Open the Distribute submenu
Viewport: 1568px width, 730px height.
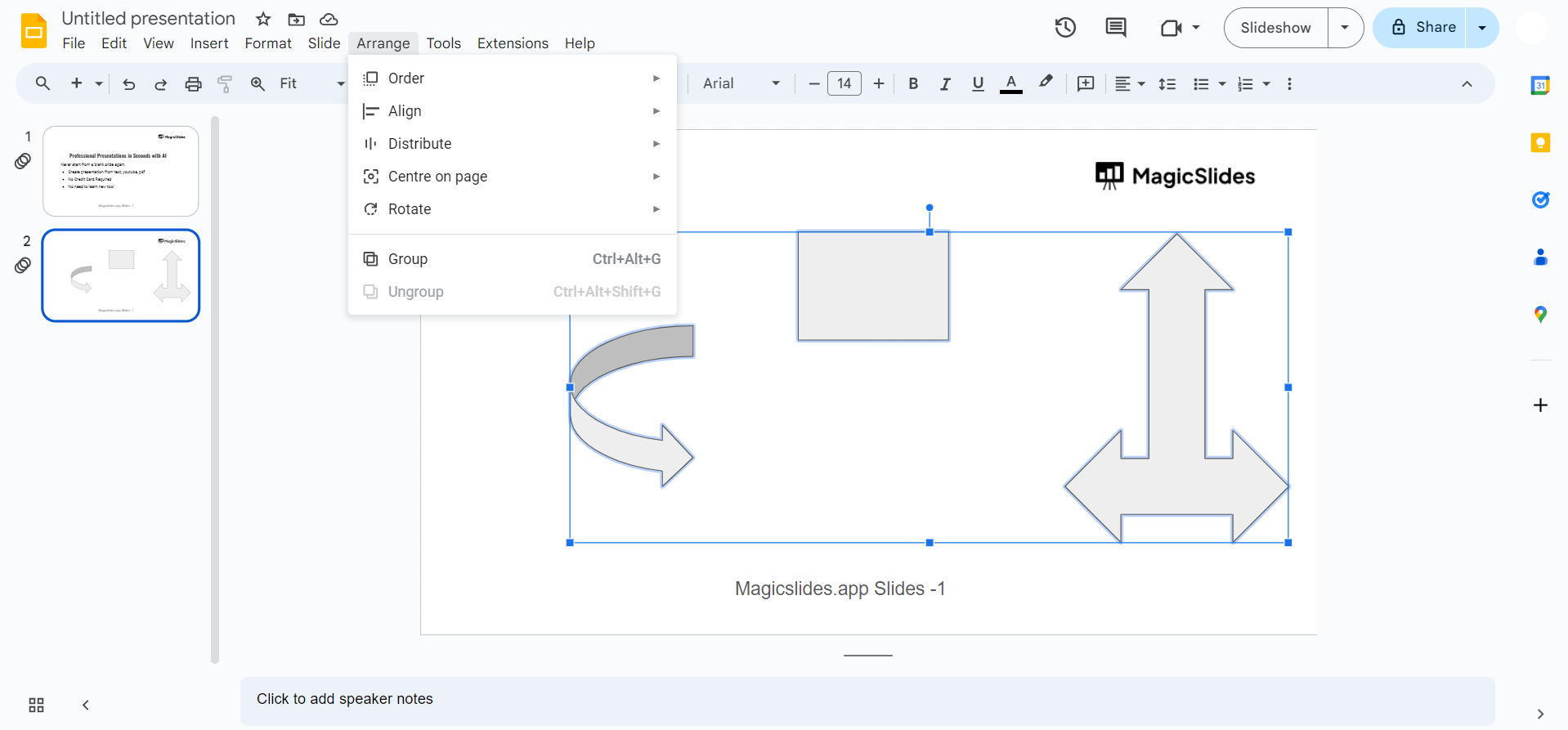tap(513, 144)
